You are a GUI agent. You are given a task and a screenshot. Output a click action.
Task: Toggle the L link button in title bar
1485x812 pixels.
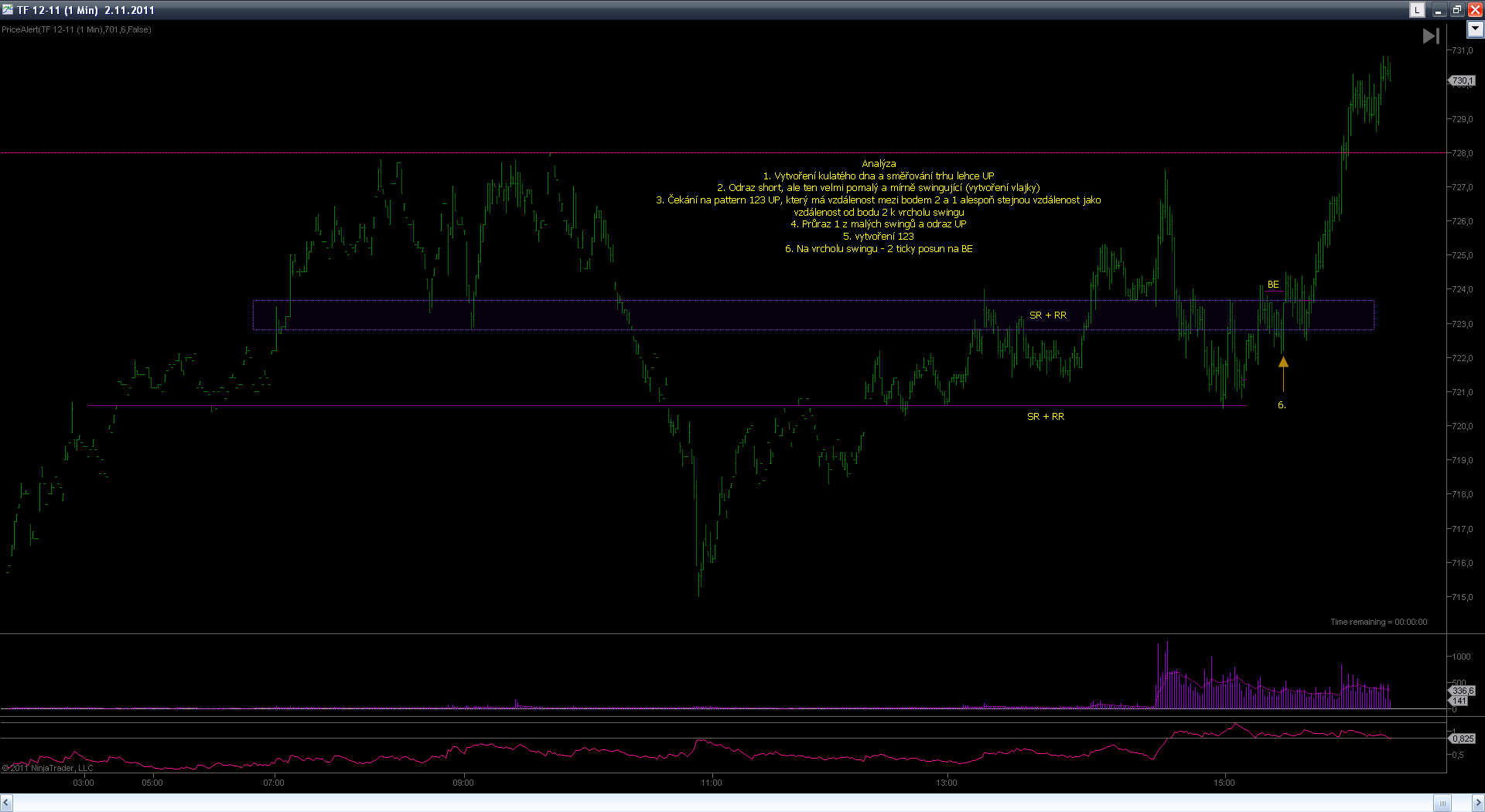1417,10
